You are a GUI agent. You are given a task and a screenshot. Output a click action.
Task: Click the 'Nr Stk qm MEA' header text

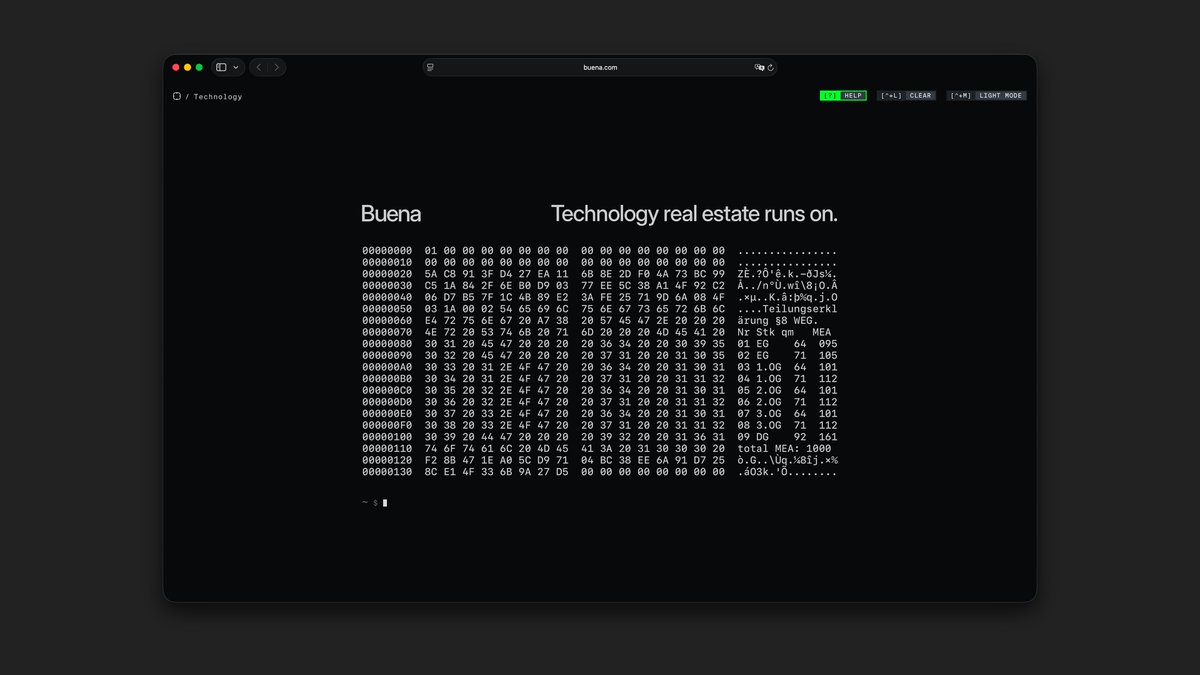coord(784,333)
